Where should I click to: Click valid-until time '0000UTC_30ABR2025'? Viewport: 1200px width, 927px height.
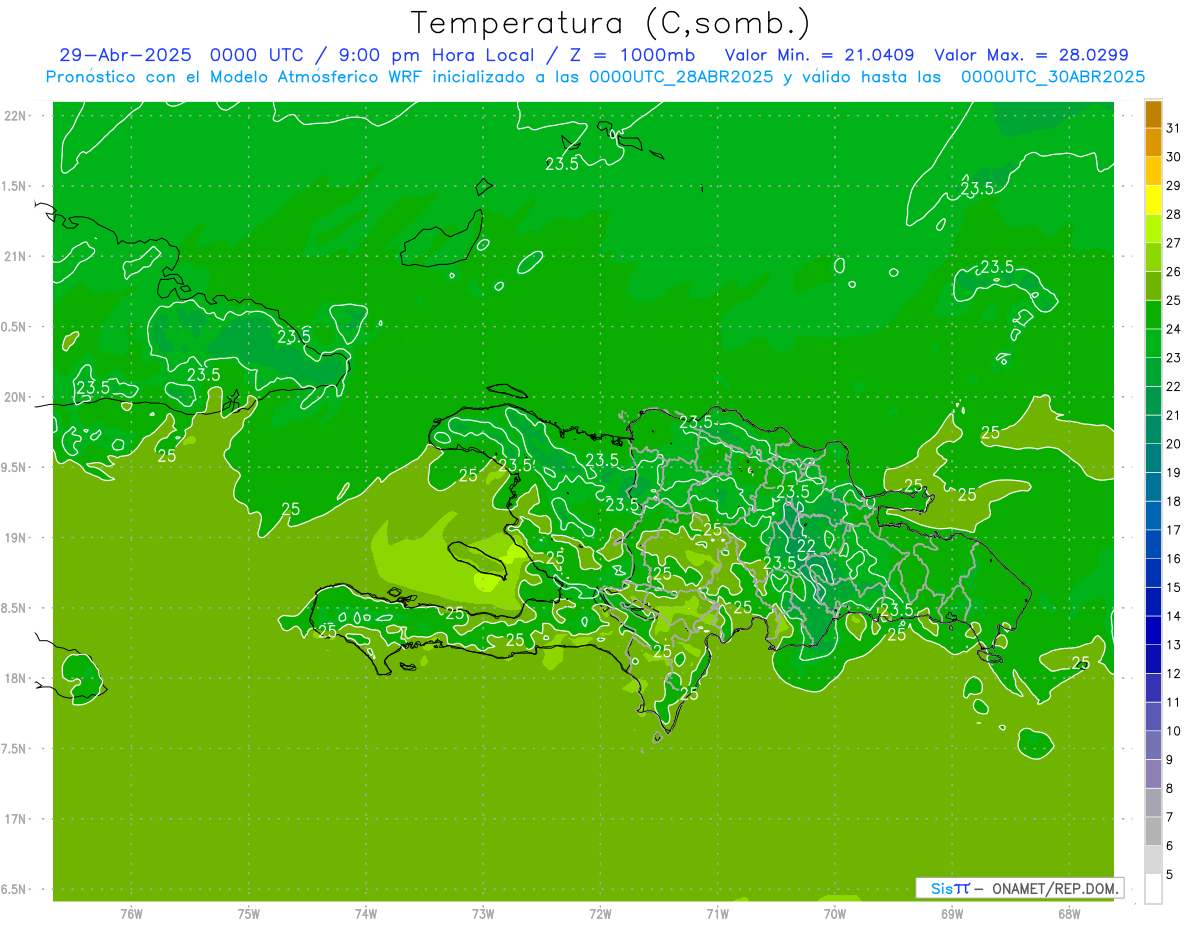1053,77
